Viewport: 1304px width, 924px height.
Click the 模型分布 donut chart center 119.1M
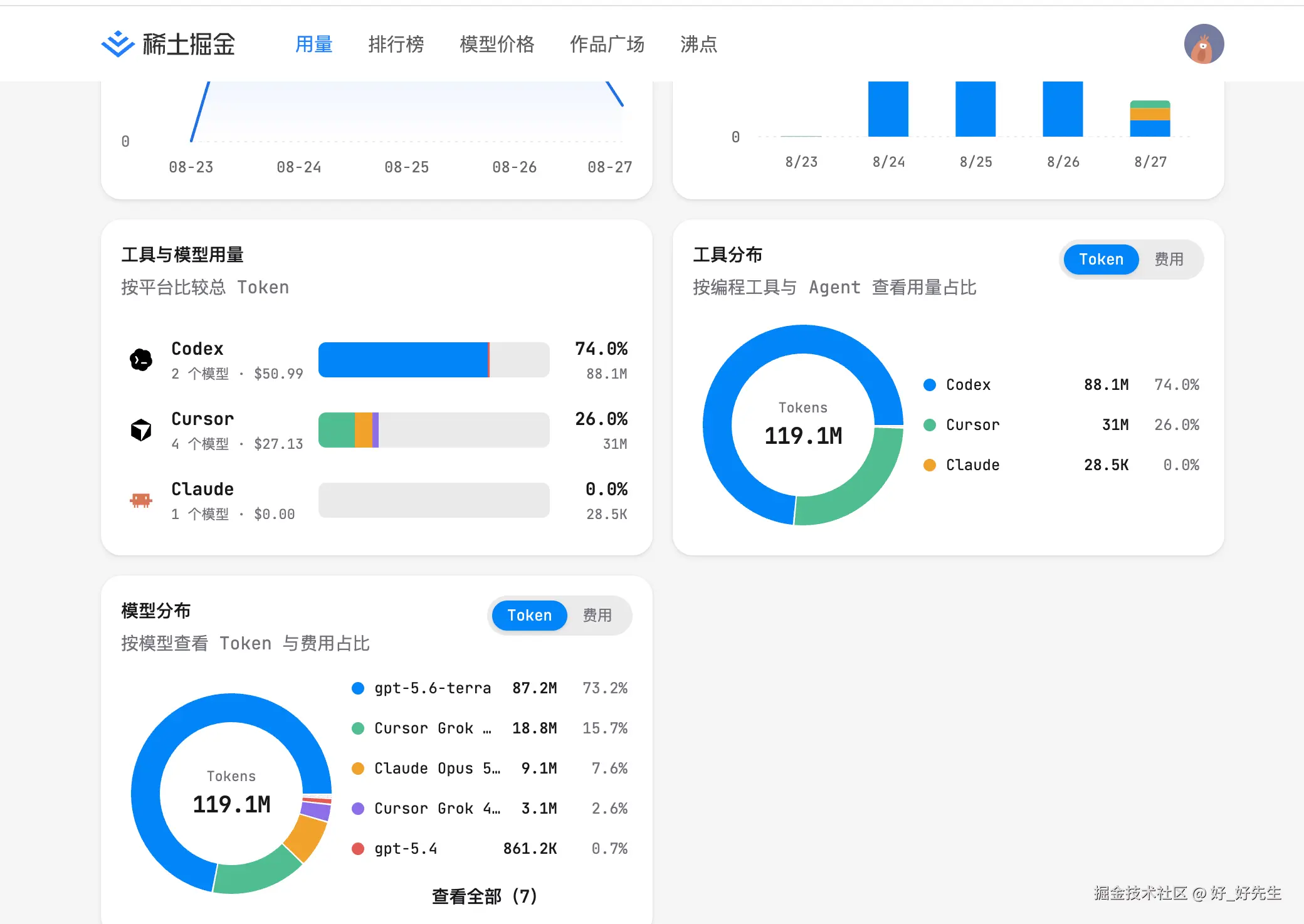(x=231, y=804)
